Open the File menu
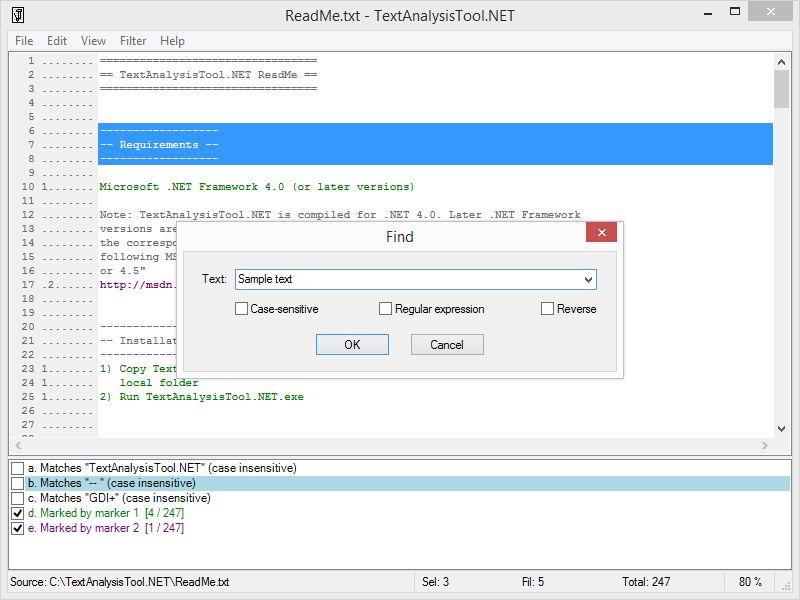The height and width of the screenshot is (600, 800). (24, 41)
